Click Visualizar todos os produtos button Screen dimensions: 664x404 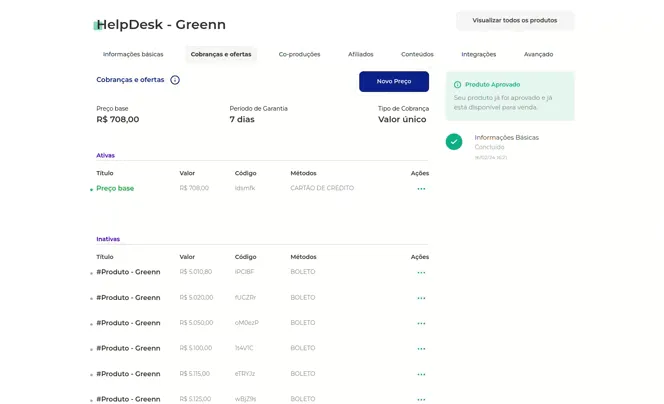pos(515,20)
